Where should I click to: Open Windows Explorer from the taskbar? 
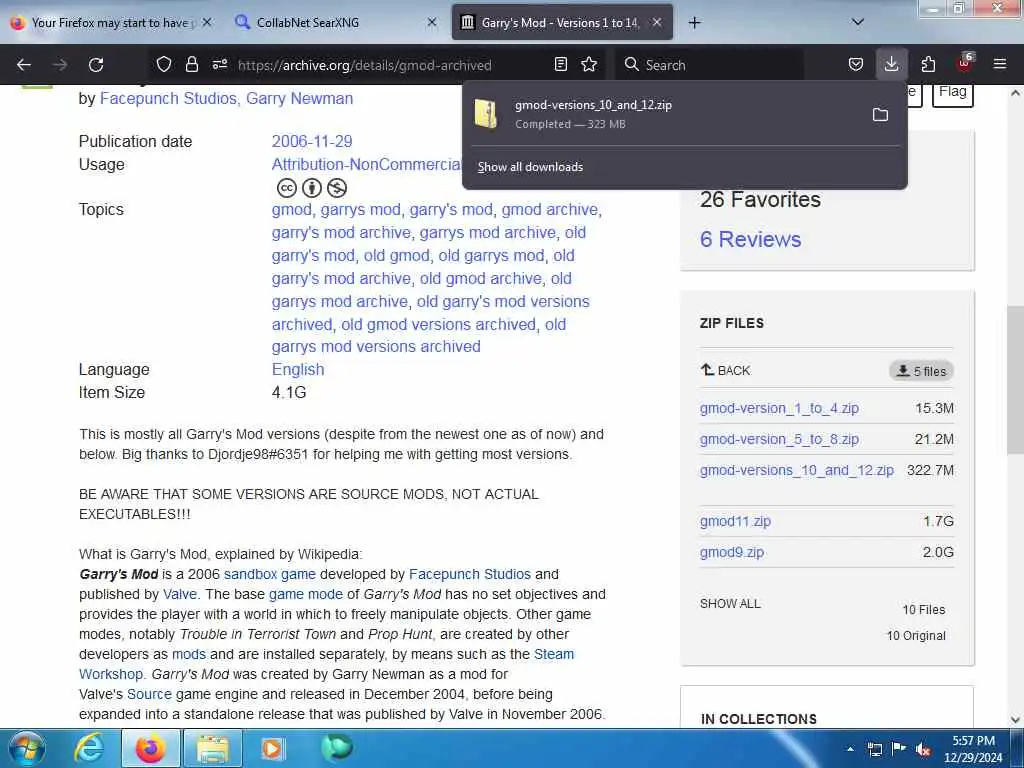[x=213, y=748]
